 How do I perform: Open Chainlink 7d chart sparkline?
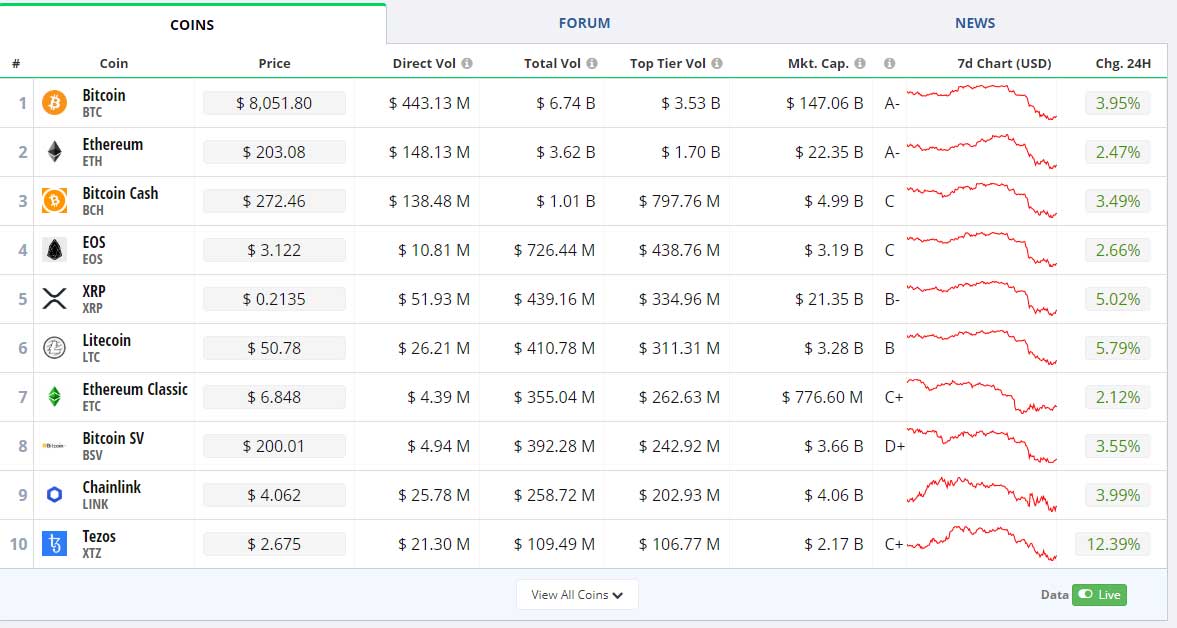point(981,494)
